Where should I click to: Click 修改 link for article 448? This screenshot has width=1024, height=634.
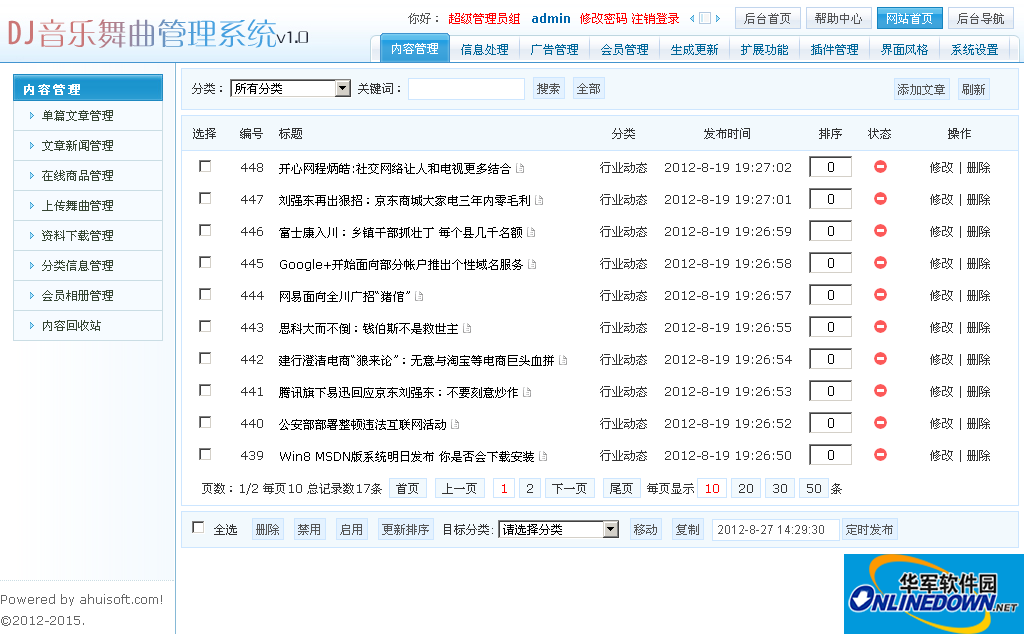(x=941, y=167)
